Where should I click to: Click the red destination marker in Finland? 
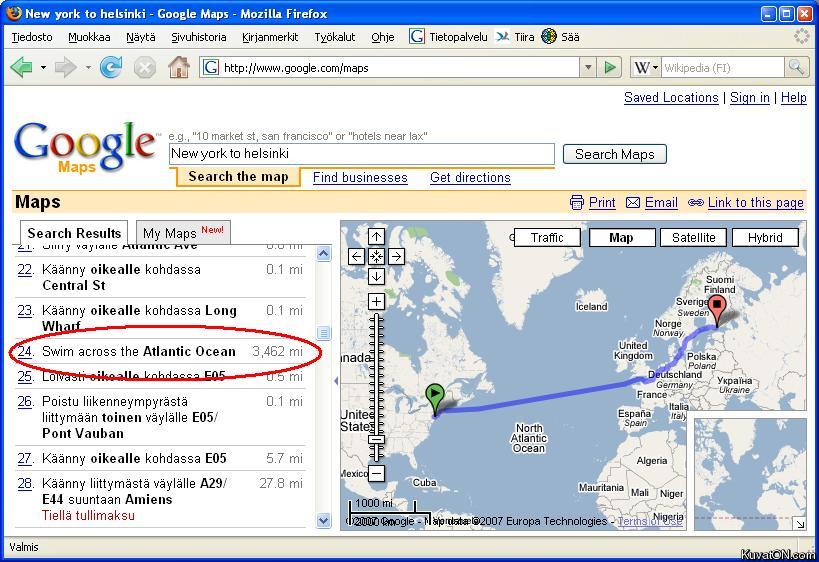[x=717, y=309]
